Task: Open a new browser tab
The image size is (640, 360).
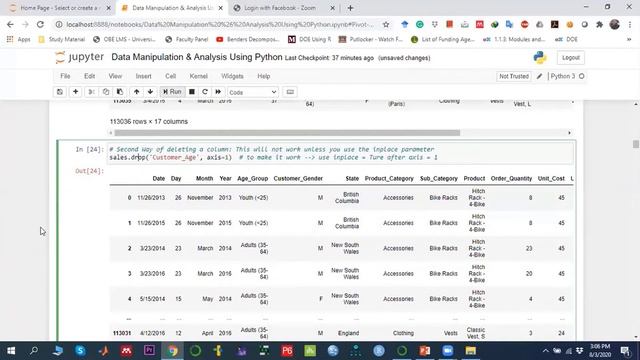Action: click(350, 8)
